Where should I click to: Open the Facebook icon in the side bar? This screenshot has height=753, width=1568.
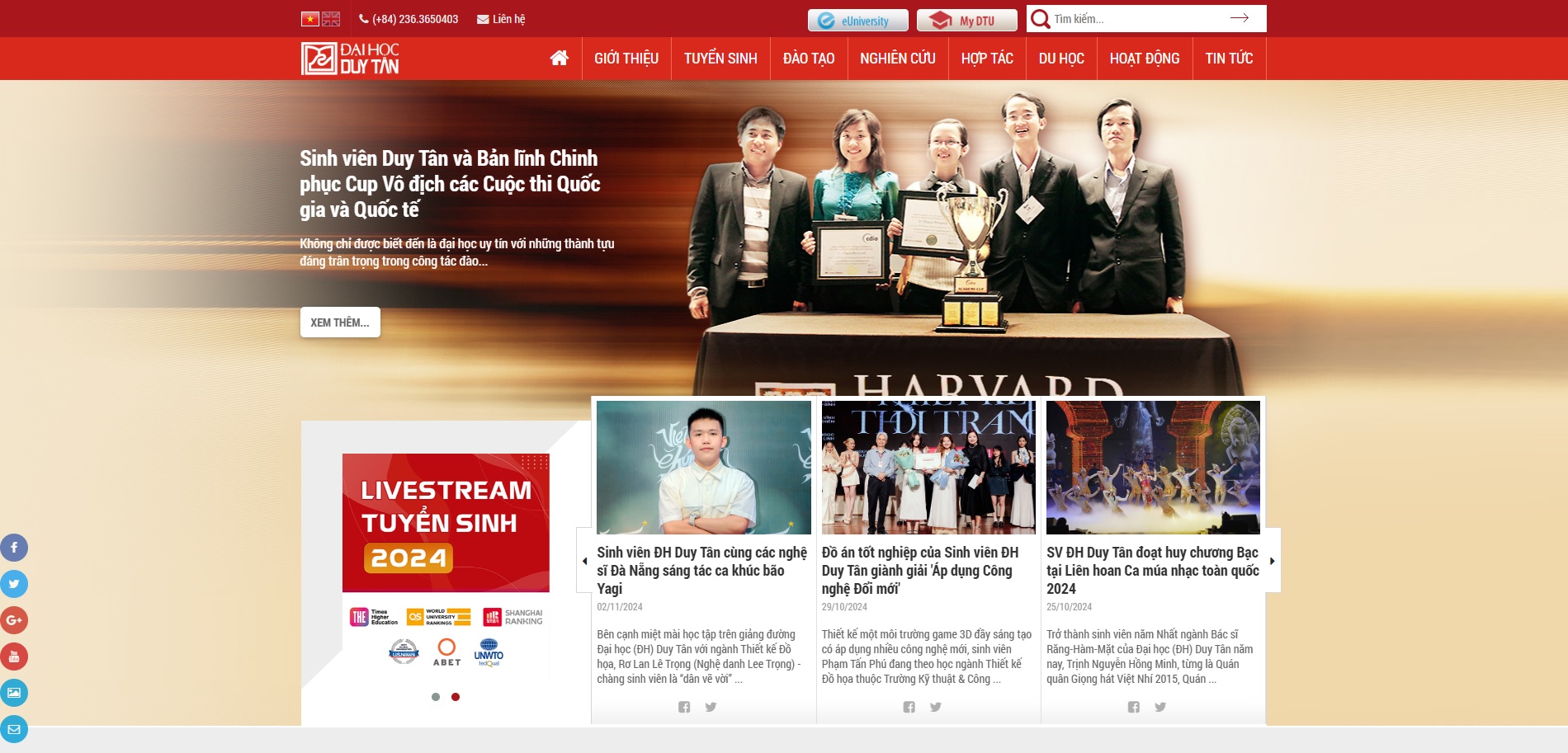(14, 548)
